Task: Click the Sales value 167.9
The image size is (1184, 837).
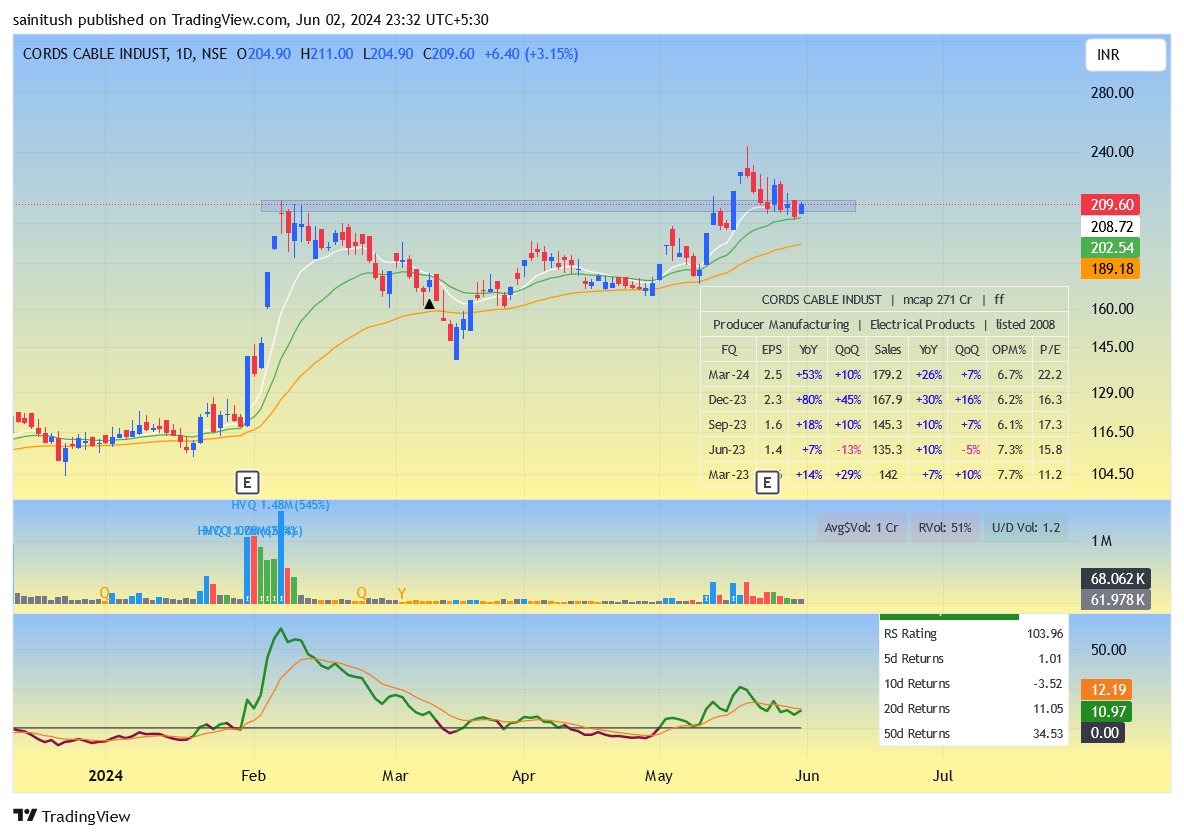Action: 888,400
